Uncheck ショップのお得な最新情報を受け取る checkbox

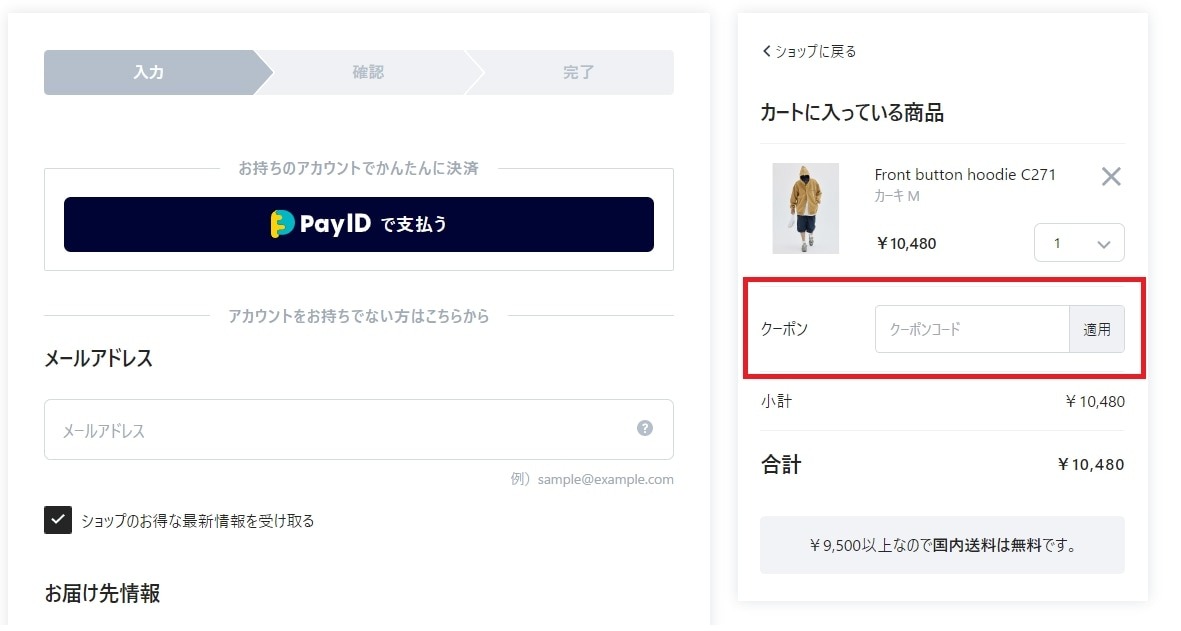click(58, 520)
